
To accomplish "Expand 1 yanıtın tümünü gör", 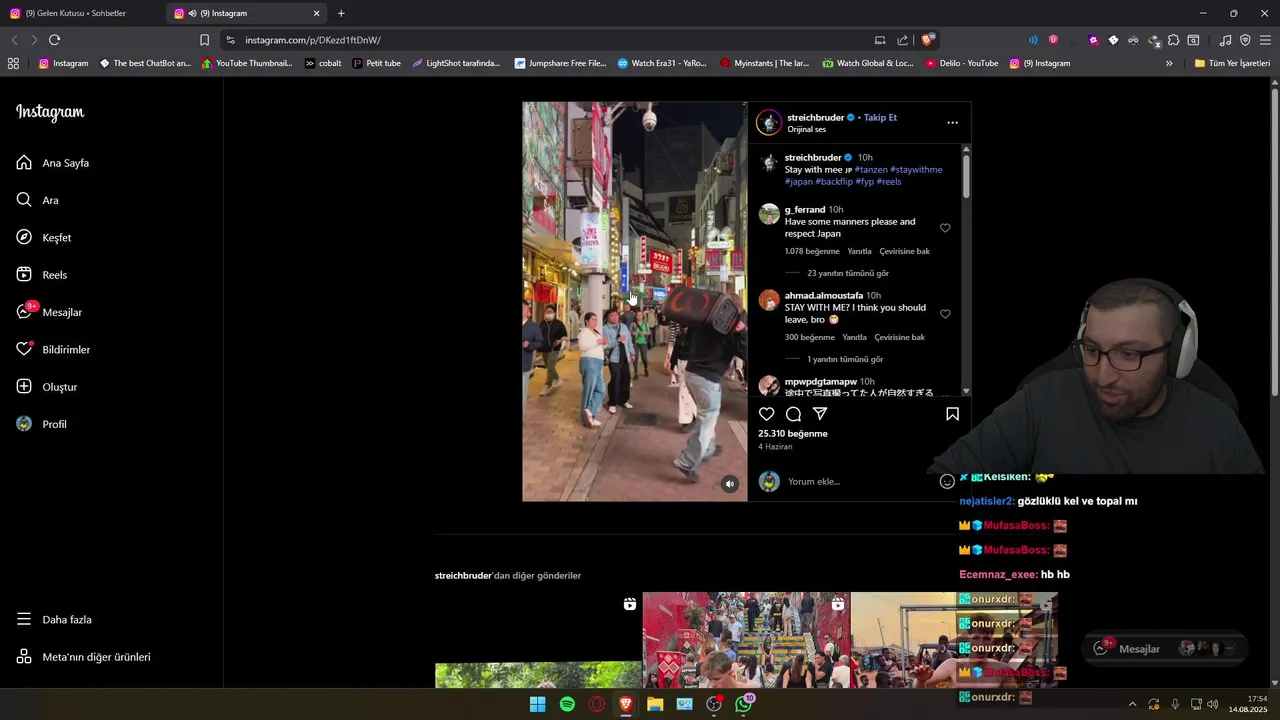I will 845,359.
